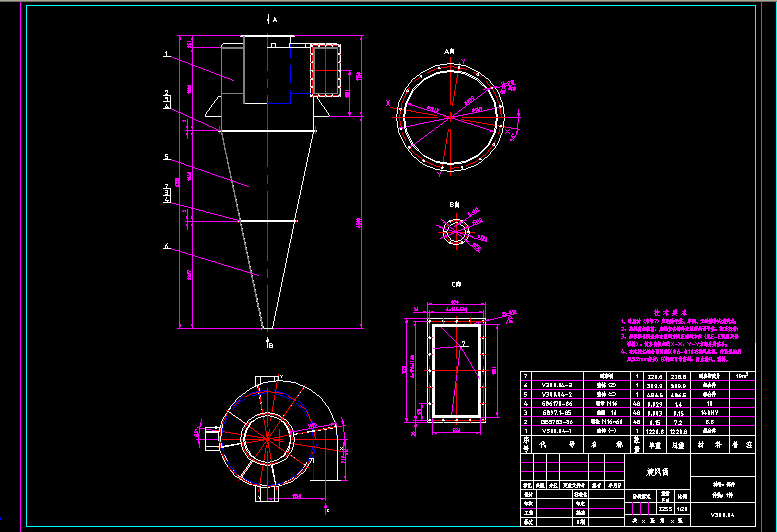Select part balloon number 5 beside the cone
Viewport: 777px width, 532px height.
(x=166, y=156)
